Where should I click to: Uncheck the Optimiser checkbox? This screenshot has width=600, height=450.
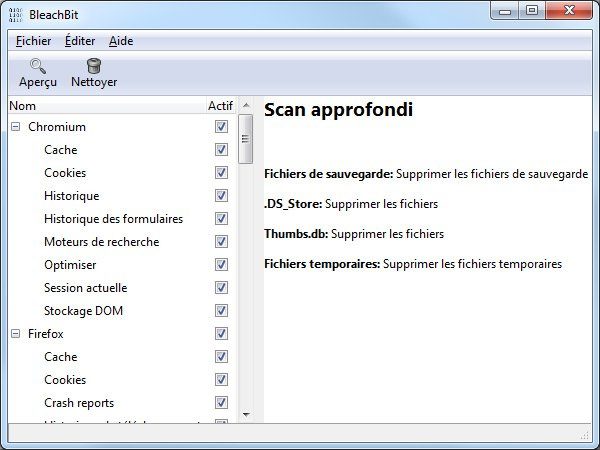pyautogui.click(x=221, y=264)
